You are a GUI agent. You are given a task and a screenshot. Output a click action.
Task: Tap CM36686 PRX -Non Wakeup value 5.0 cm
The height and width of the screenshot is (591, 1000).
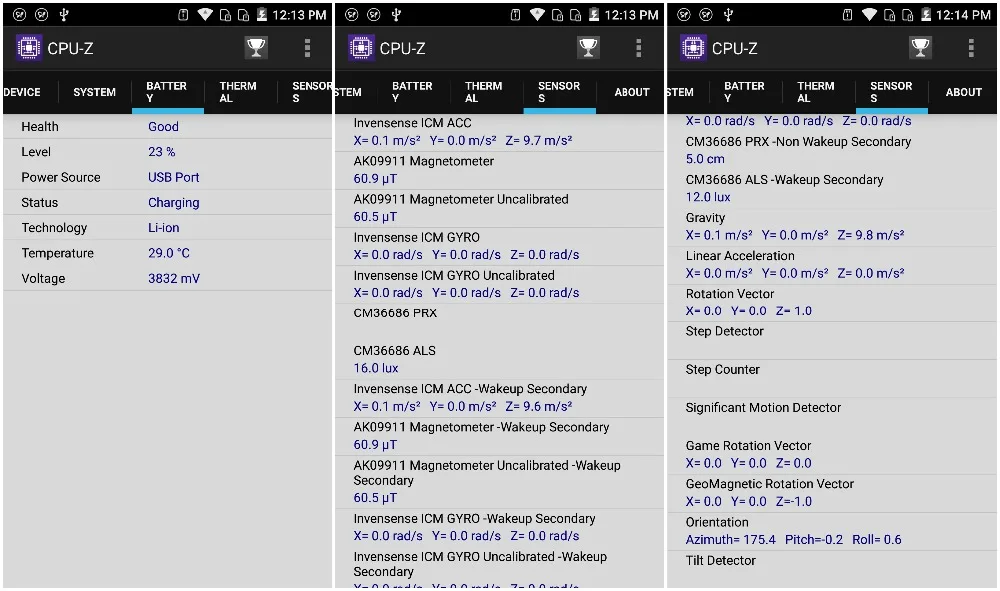tap(705, 159)
